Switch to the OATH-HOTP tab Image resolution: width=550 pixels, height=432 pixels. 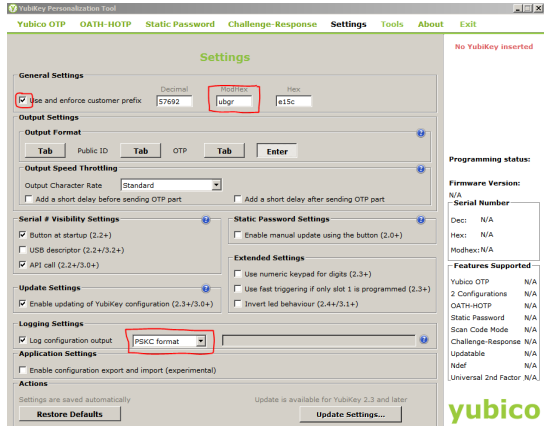coord(106,24)
